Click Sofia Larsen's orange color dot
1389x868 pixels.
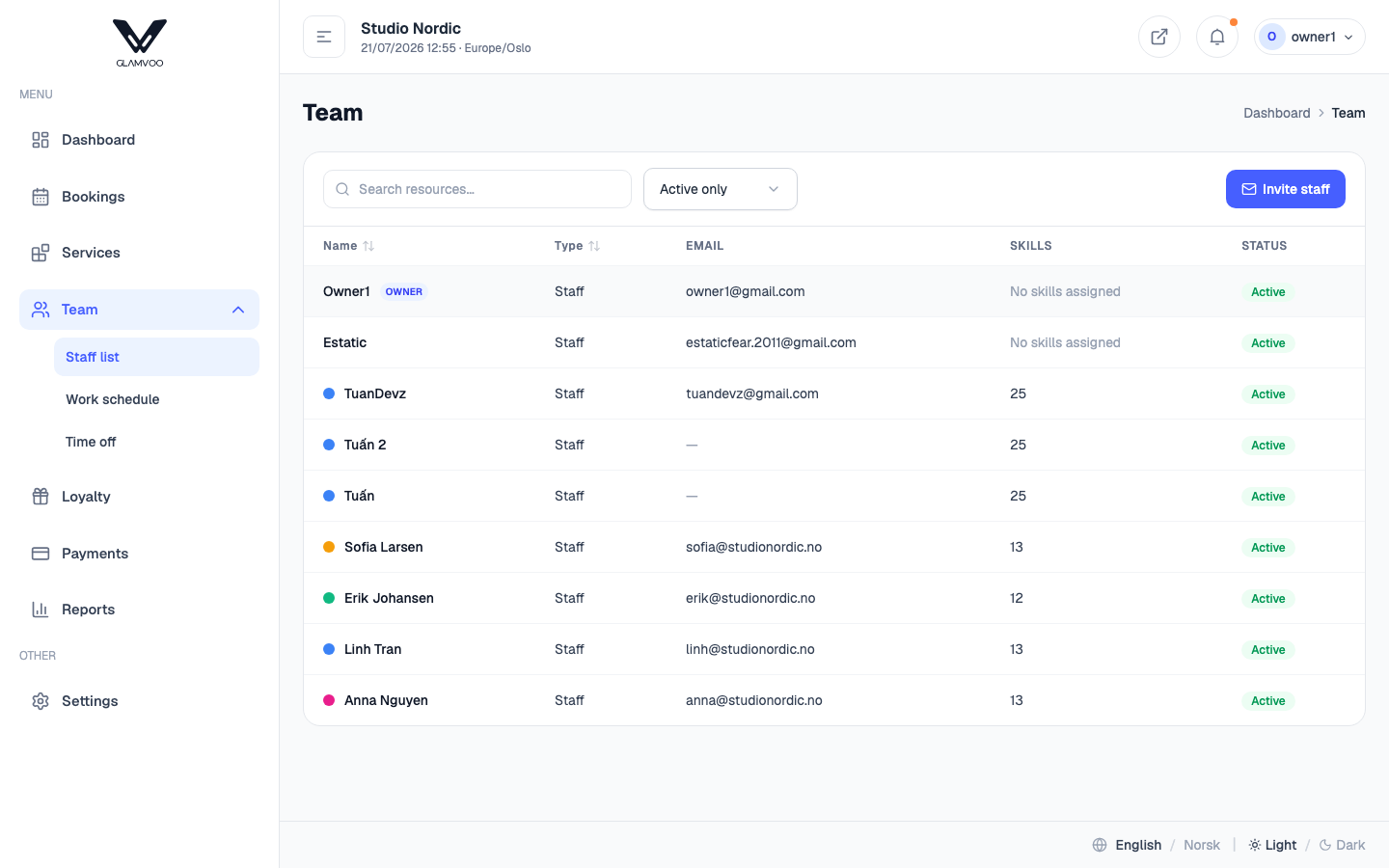coord(329,547)
